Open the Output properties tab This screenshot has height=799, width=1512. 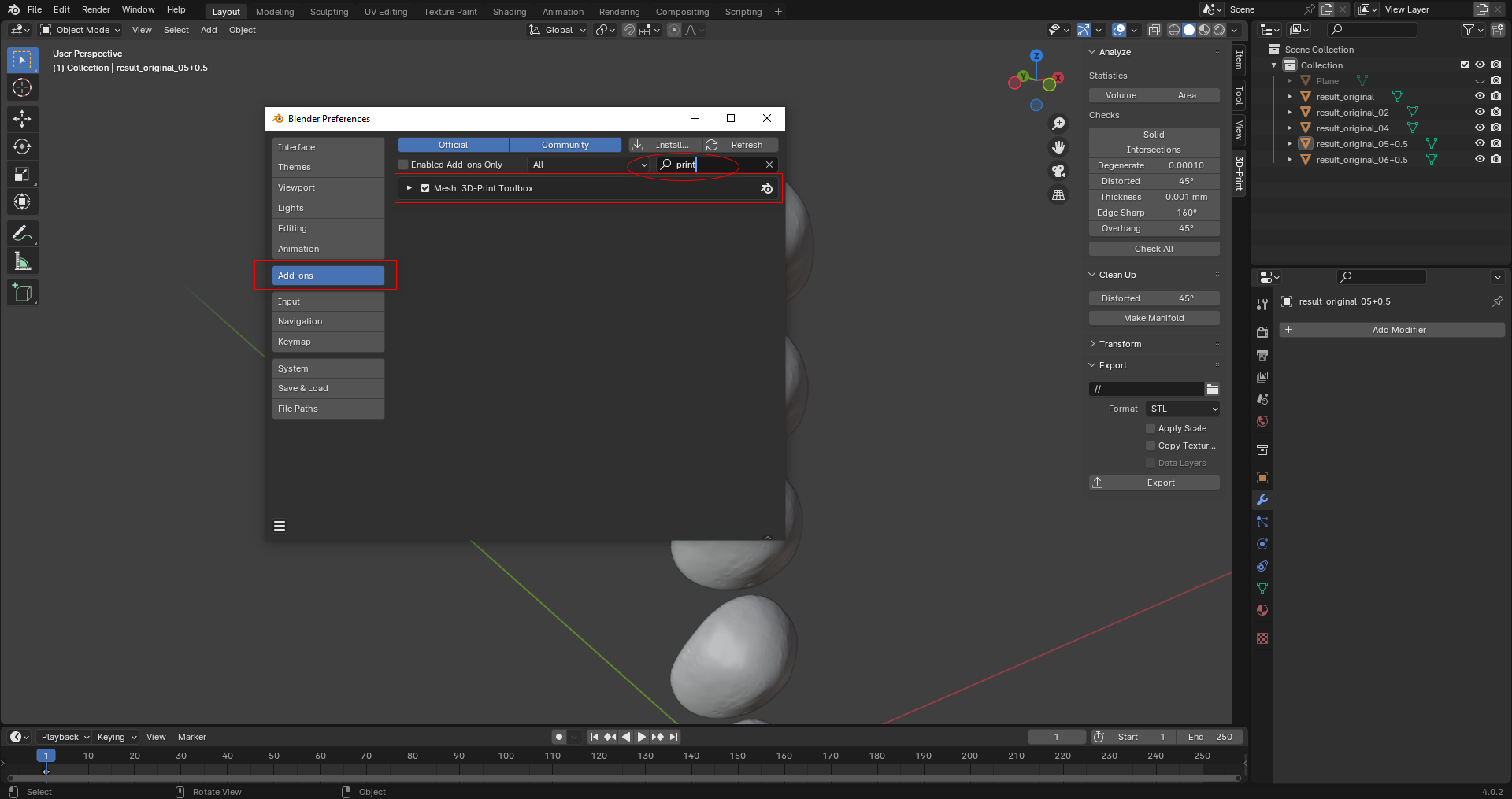(1262, 355)
